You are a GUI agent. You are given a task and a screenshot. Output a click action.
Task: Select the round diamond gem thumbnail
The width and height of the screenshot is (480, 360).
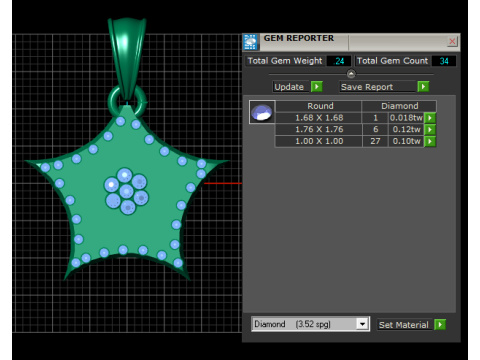click(262, 112)
